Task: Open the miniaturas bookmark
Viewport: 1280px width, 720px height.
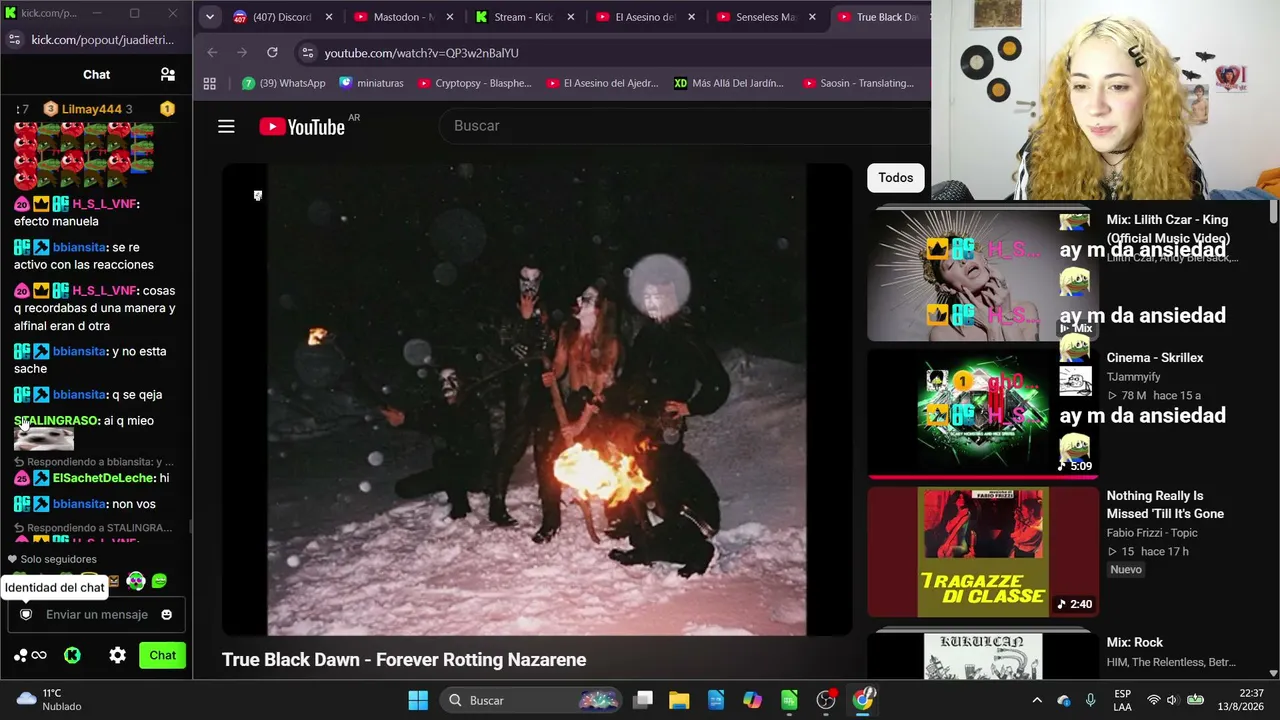Action: (x=371, y=83)
